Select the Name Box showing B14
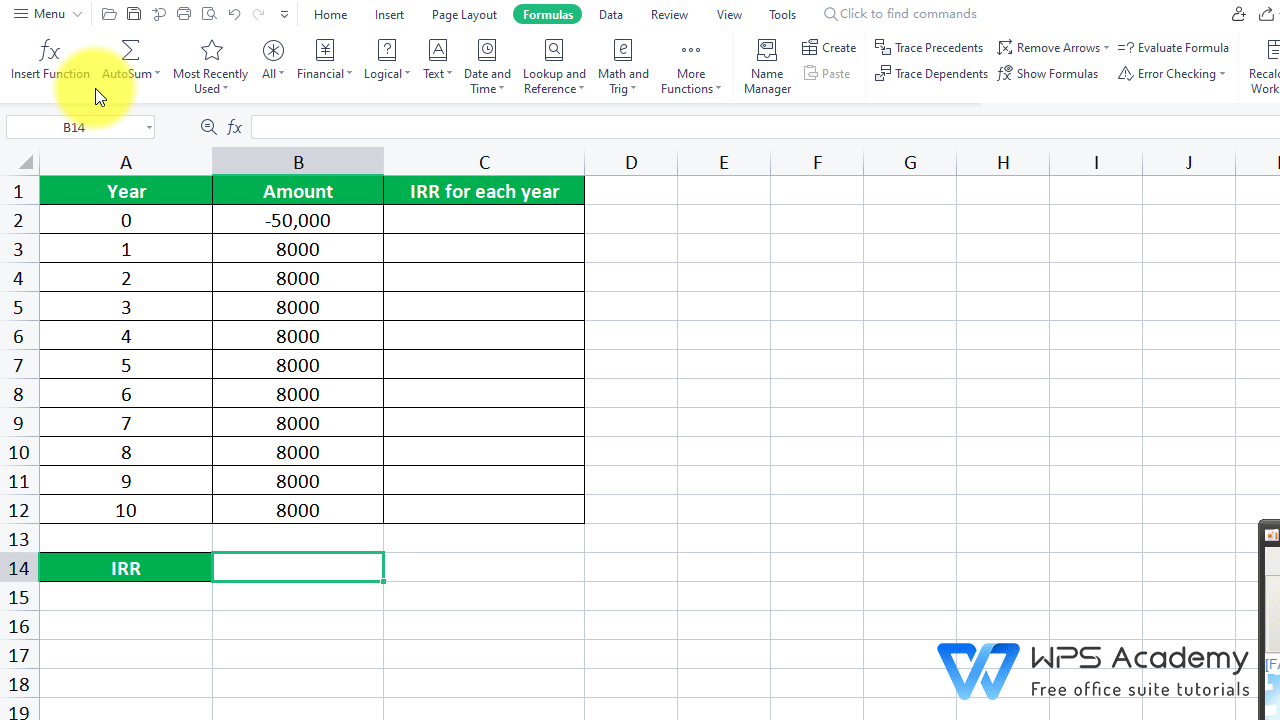Screen dimensions: 1280x720 pyautogui.click(x=74, y=126)
